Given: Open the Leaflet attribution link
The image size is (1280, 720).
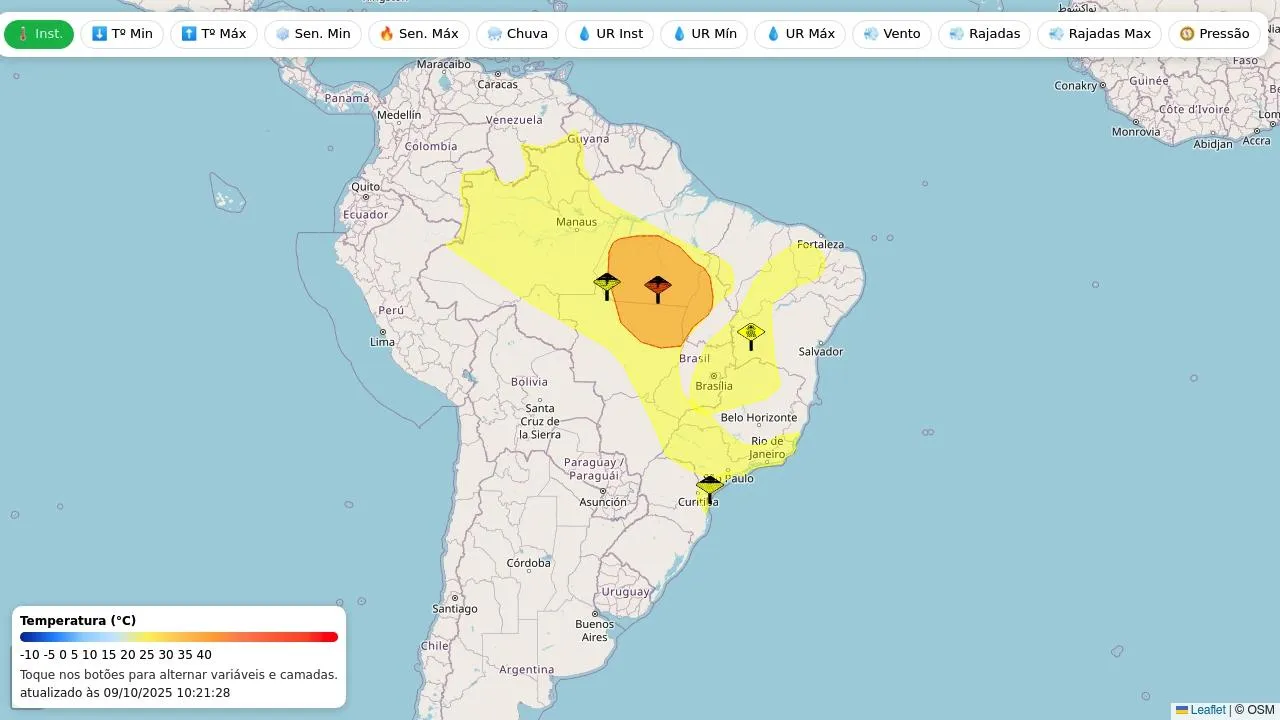Looking at the screenshot, I should [x=1207, y=710].
